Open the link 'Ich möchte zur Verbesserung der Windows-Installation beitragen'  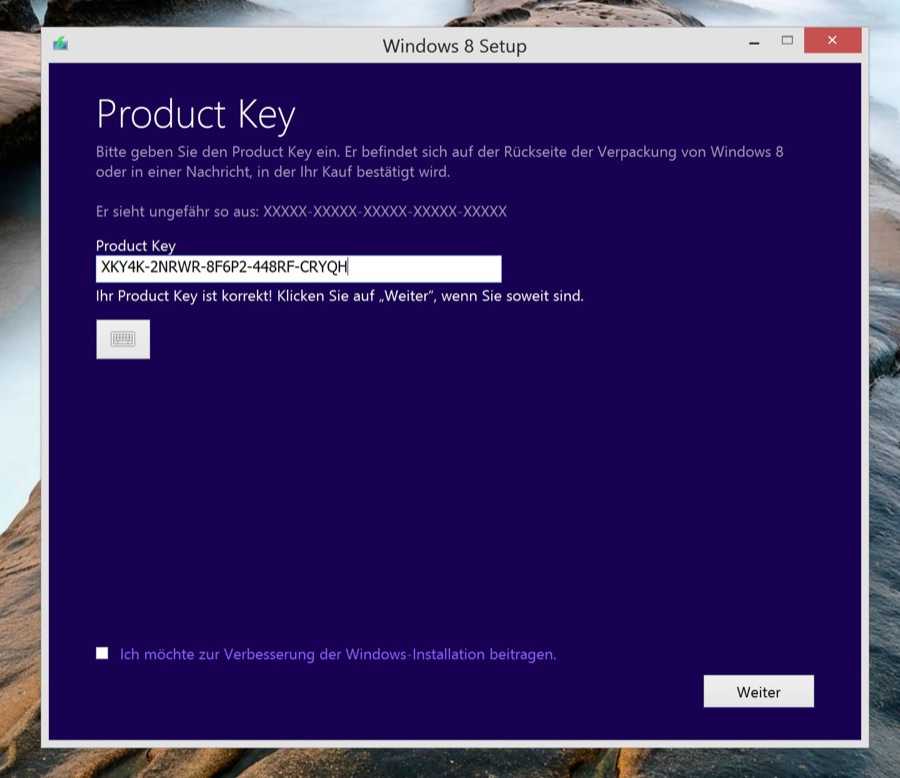[338, 655]
